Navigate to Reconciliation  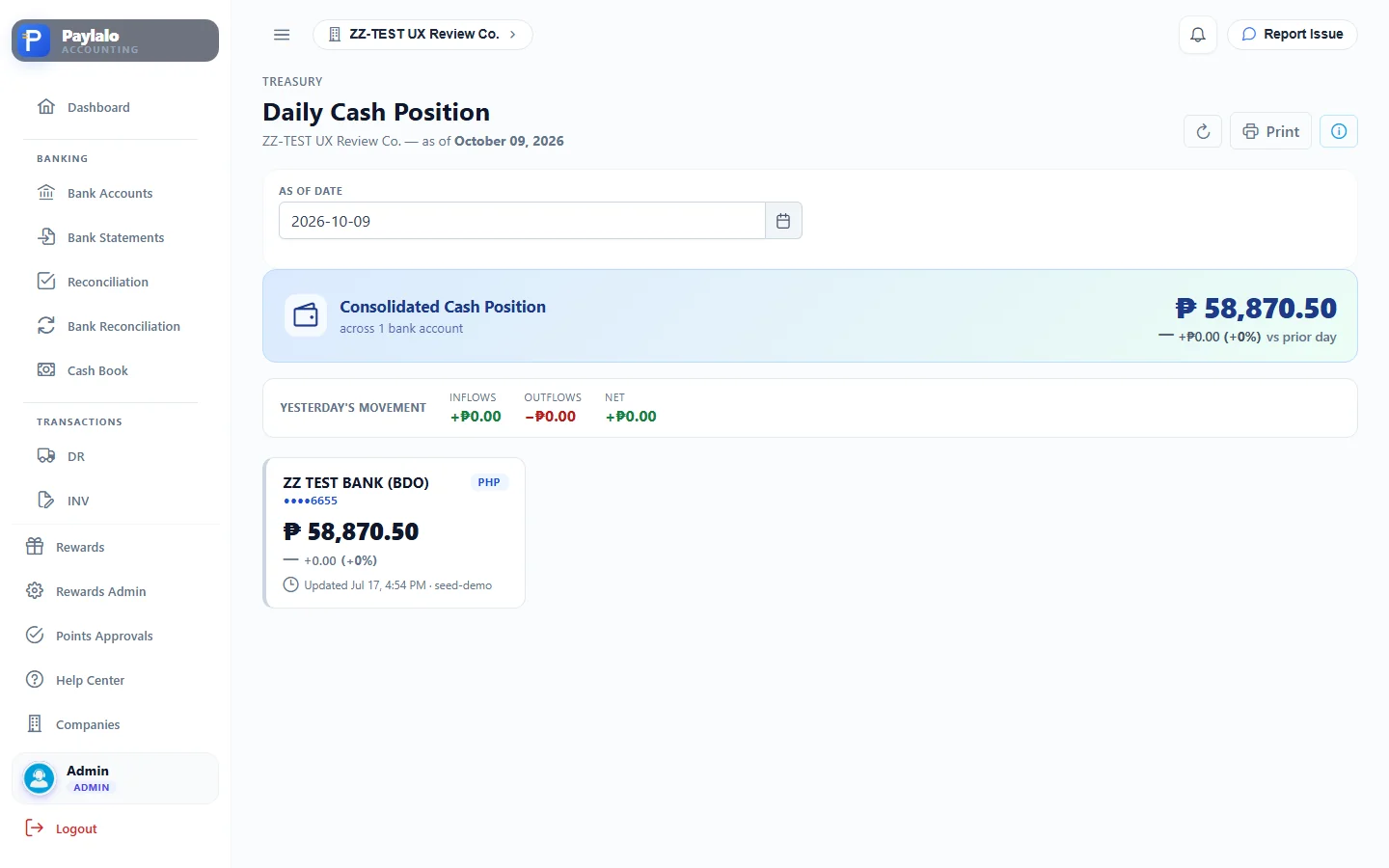click(x=115, y=282)
